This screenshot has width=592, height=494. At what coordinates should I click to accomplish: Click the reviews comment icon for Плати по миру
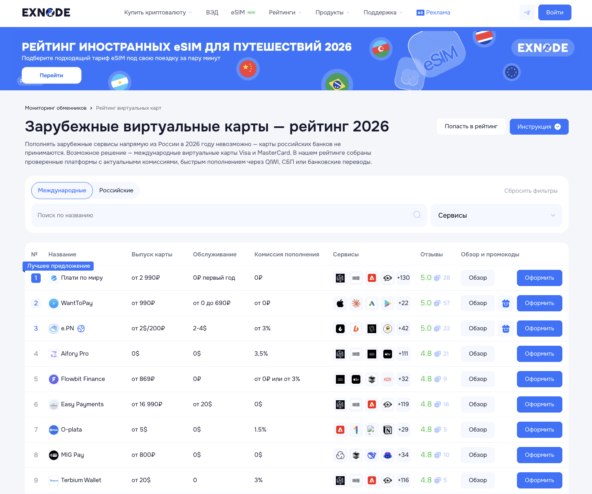[x=437, y=278]
